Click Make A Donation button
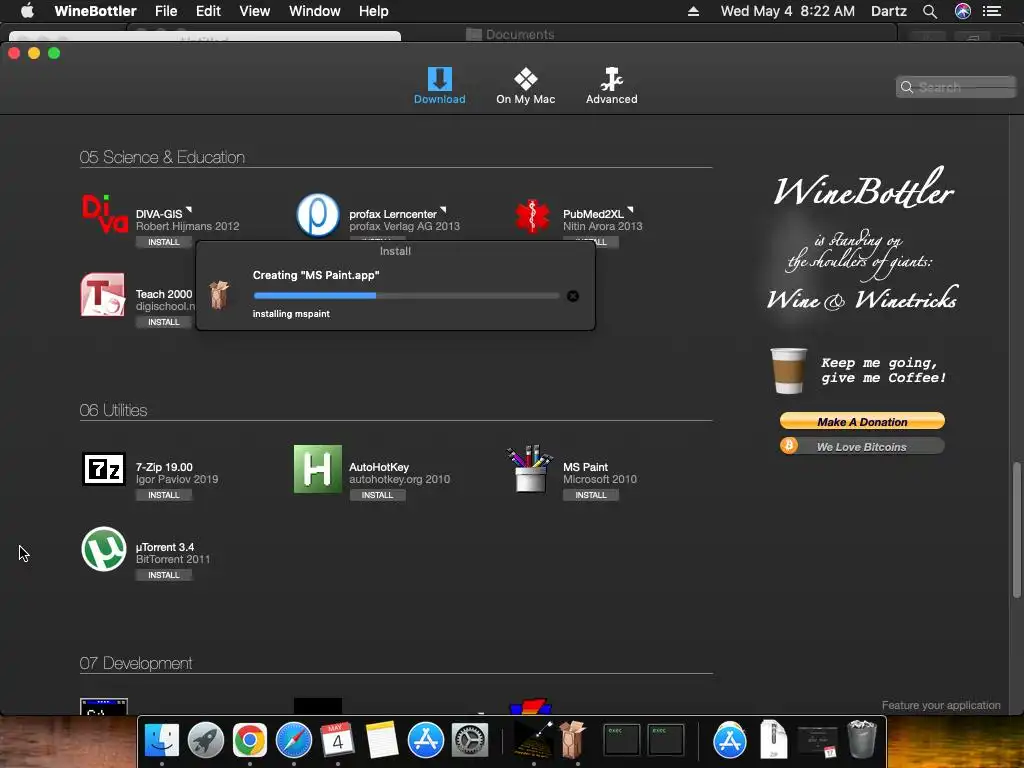Screen dimensions: 1024x768 862,421
